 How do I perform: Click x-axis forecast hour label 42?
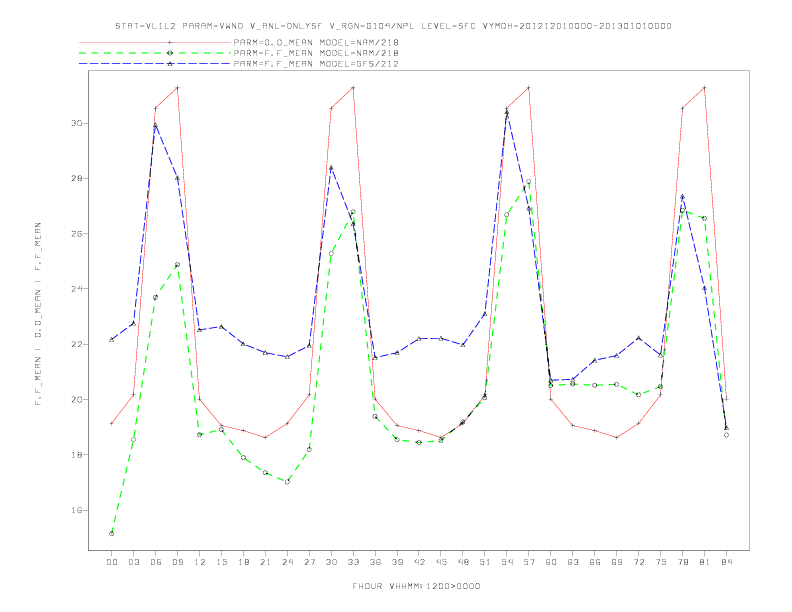pyautogui.click(x=419, y=562)
